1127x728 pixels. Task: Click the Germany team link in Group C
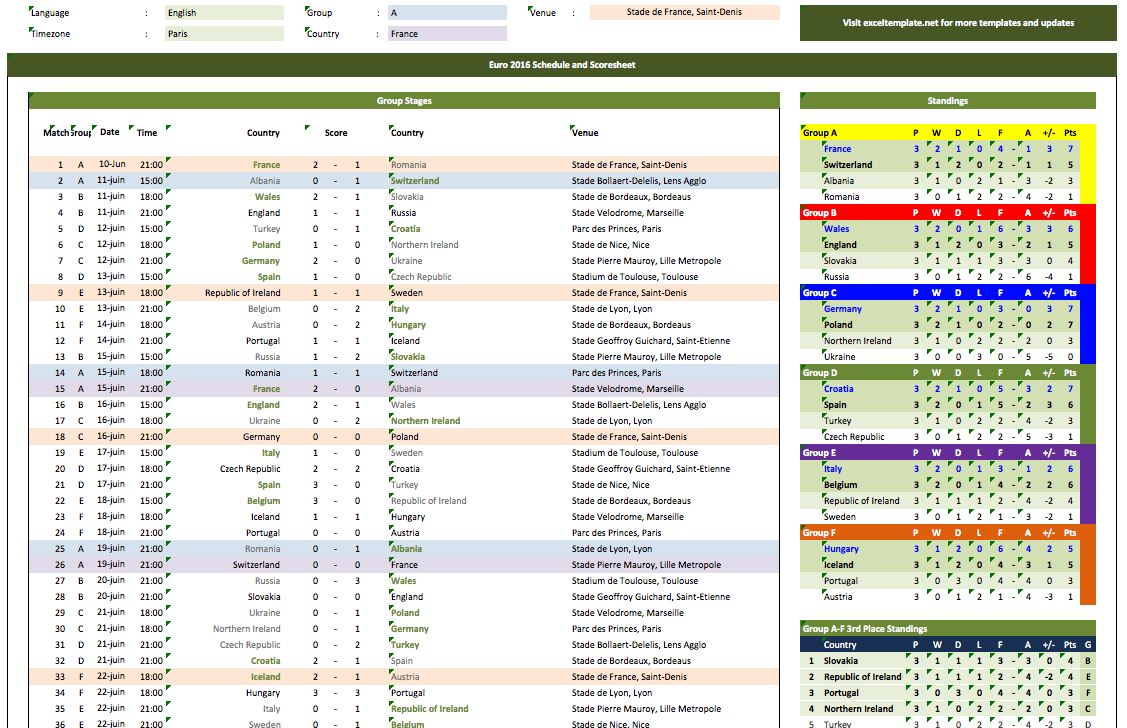[x=842, y=309]
